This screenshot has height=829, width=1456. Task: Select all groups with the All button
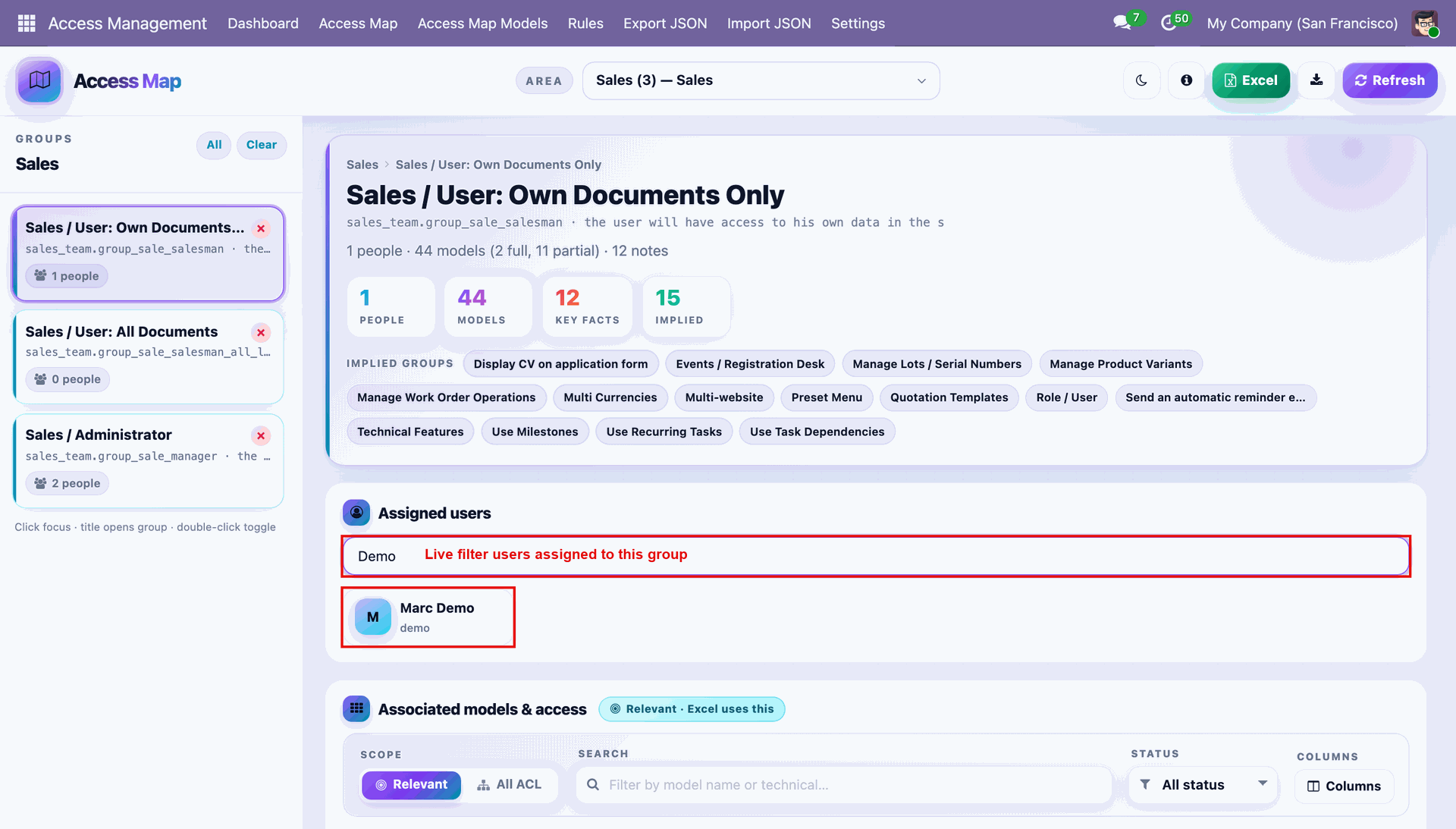214,145
